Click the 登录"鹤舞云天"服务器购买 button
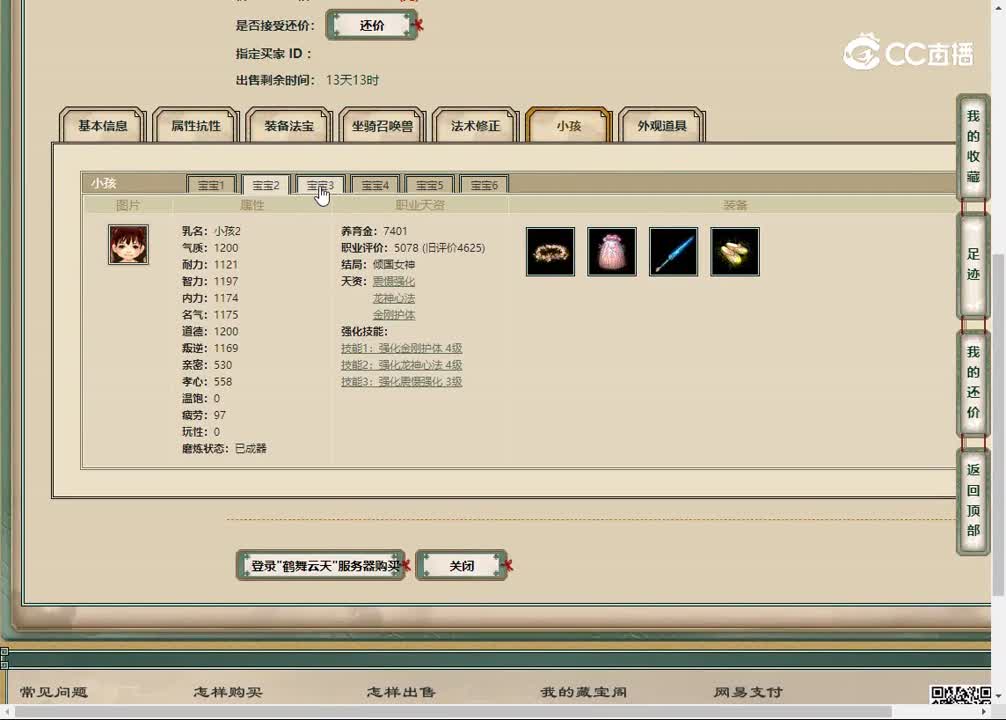 (321, 565)
